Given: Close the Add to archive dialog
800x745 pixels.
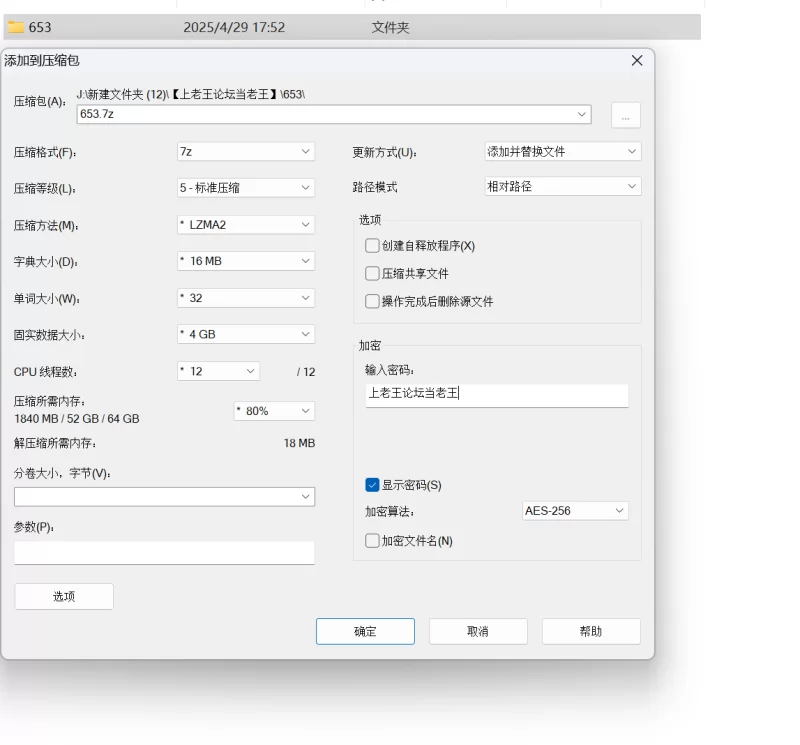Looking at the screenshot, I should [637, 61].
